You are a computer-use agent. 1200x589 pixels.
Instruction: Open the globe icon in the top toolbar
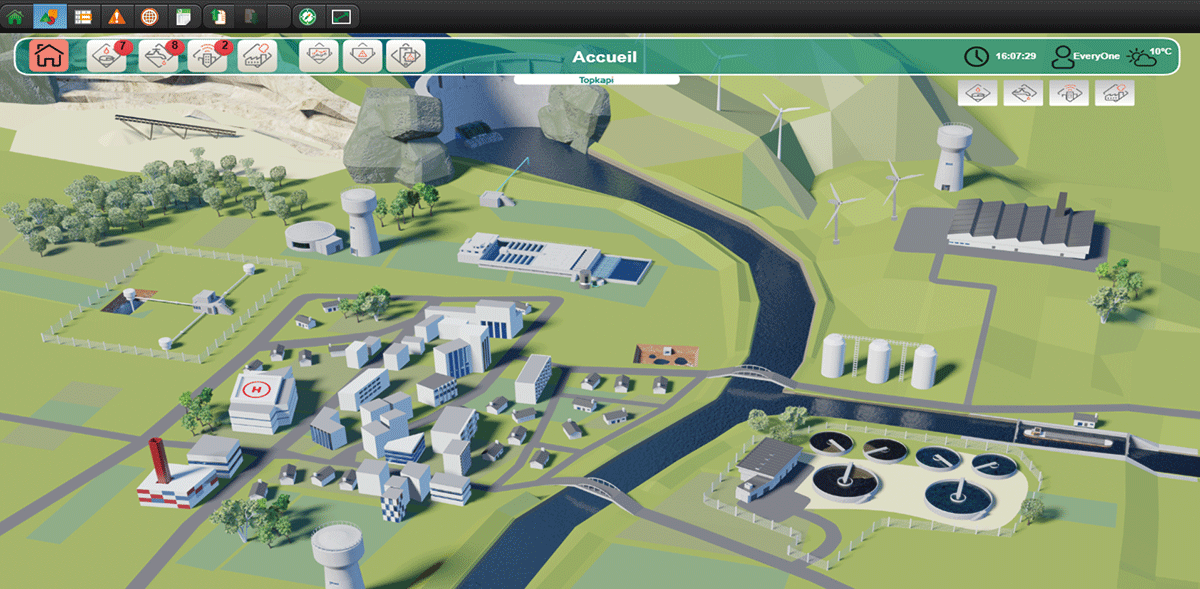149,16
